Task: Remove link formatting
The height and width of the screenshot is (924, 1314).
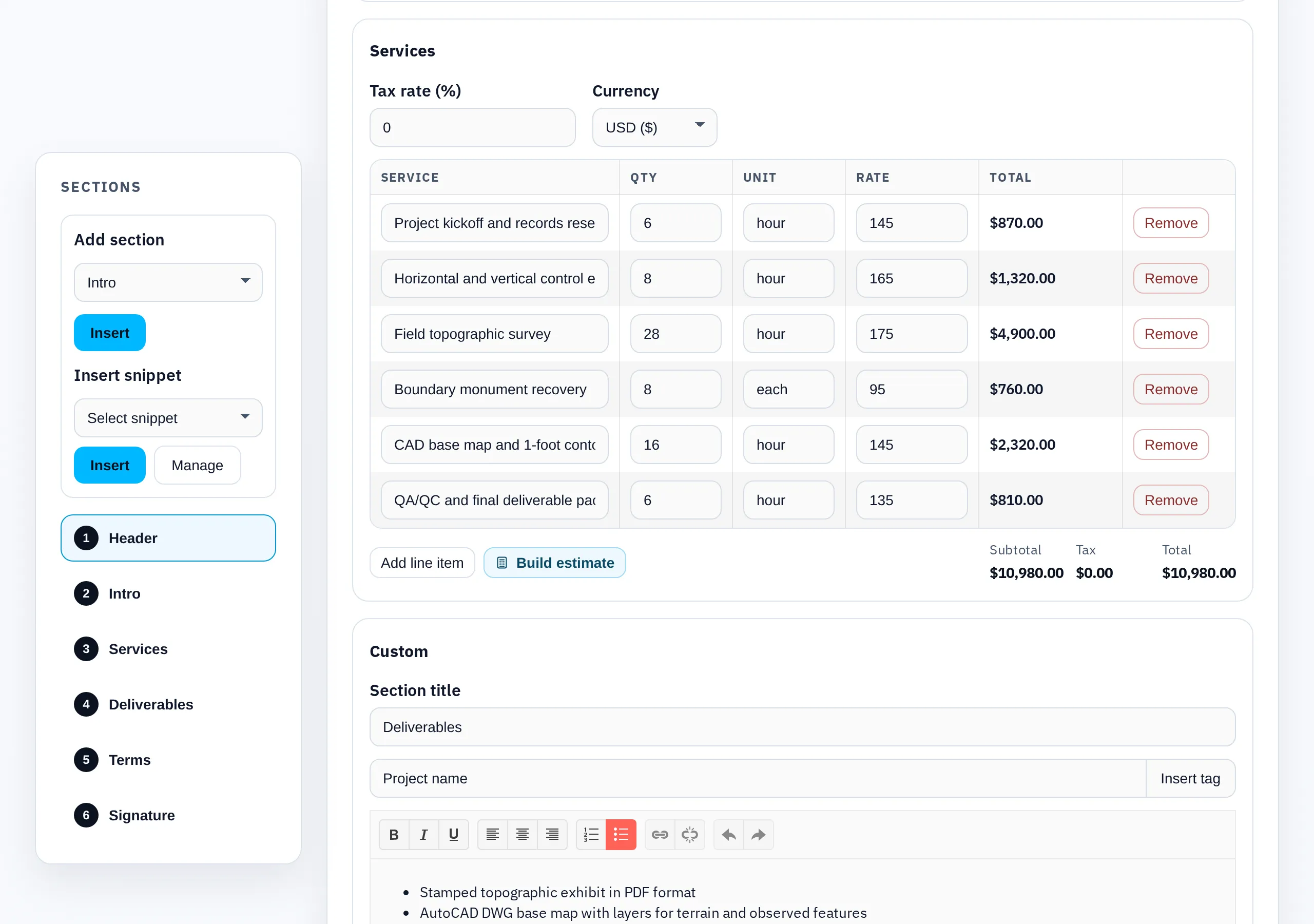Action: [x=690, y=835]
